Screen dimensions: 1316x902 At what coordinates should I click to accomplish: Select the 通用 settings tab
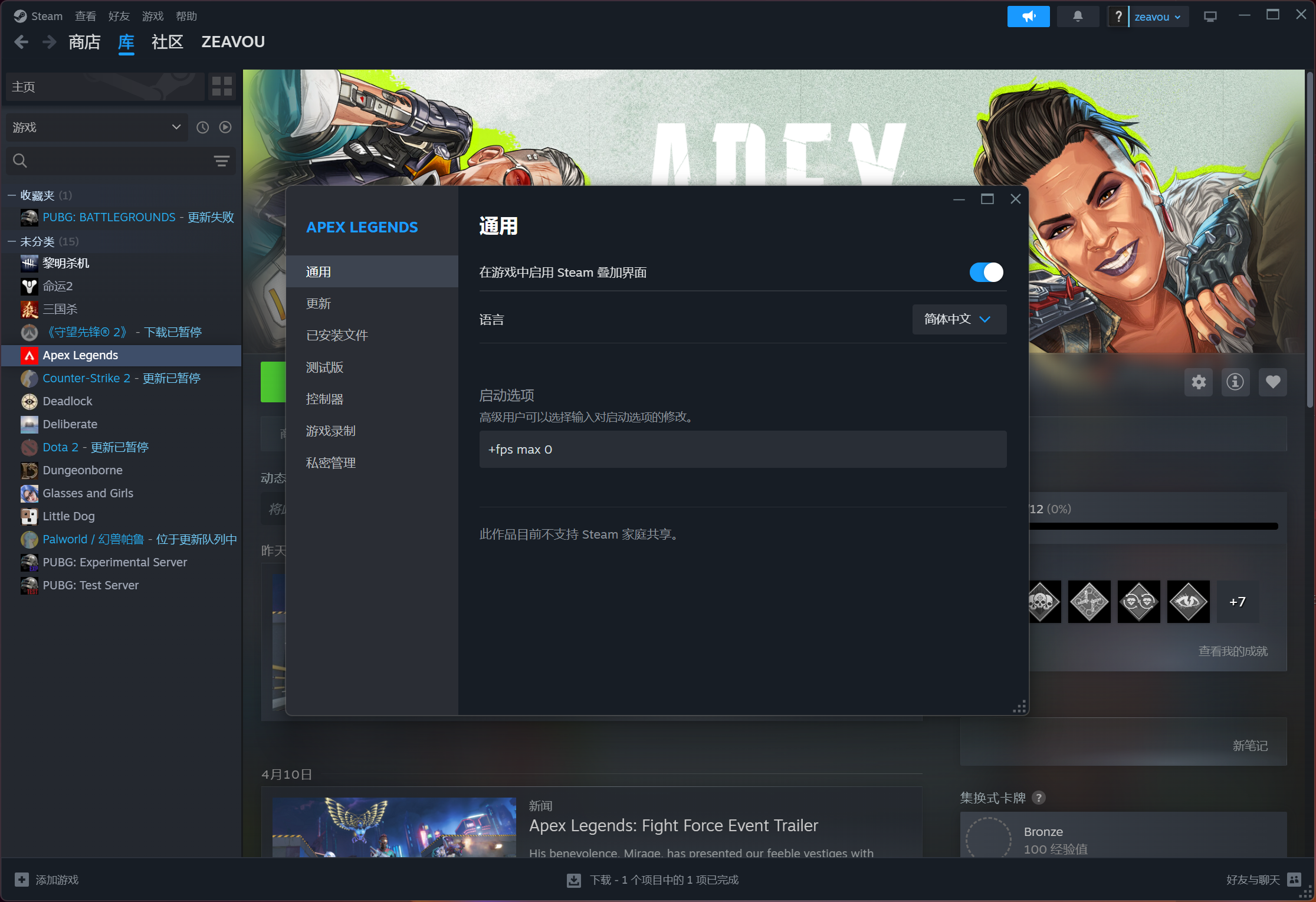pos(372,272)
